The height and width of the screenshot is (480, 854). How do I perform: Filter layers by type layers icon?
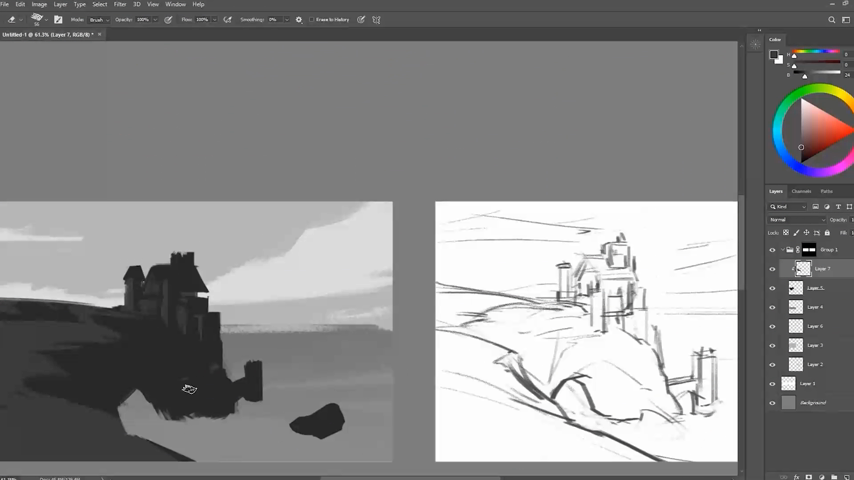pyautogui.click(x=838, y=206)
